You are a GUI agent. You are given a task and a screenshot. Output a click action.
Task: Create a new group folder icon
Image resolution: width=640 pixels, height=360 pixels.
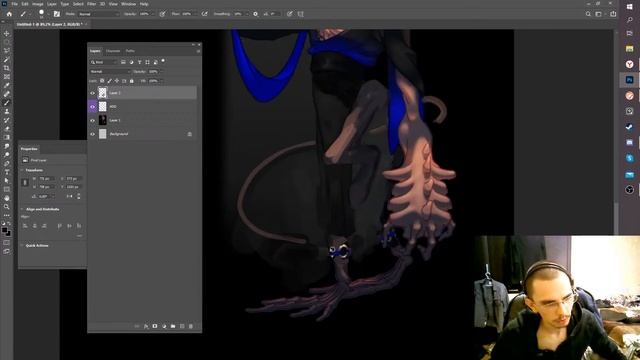(x=173, y=326)
